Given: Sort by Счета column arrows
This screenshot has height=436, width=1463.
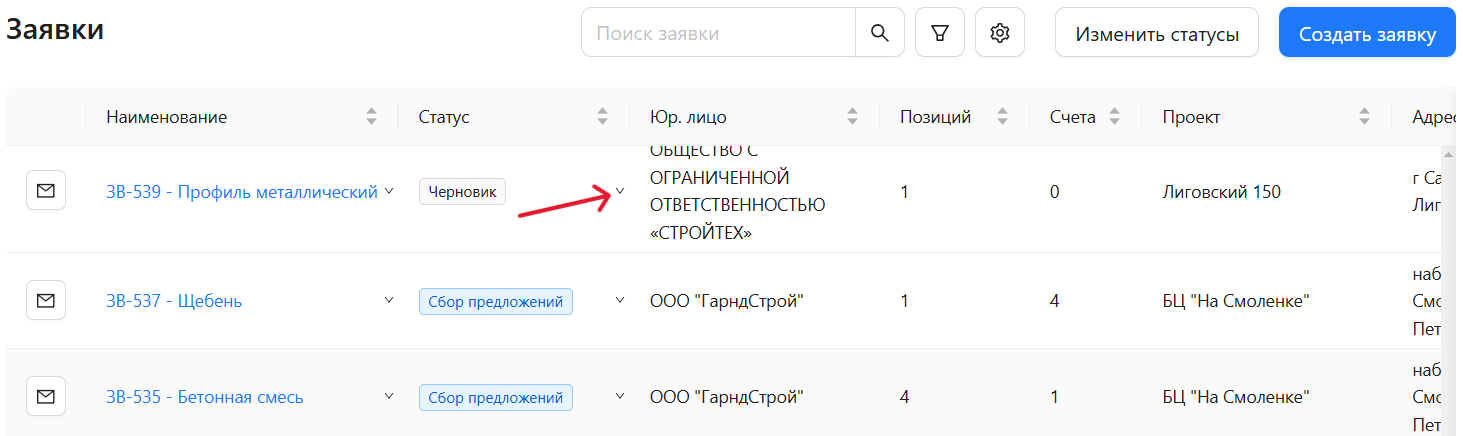Looking at the screenshot, I should (x=1115, y=117).
